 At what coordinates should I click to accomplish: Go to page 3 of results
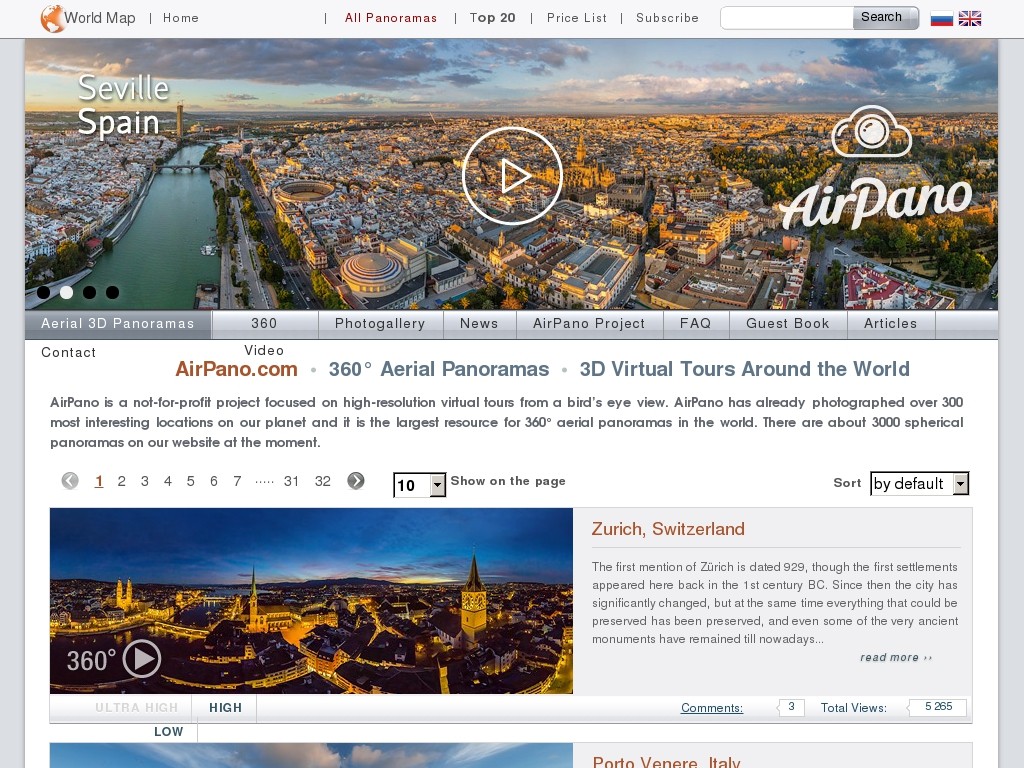coord(145,481)
